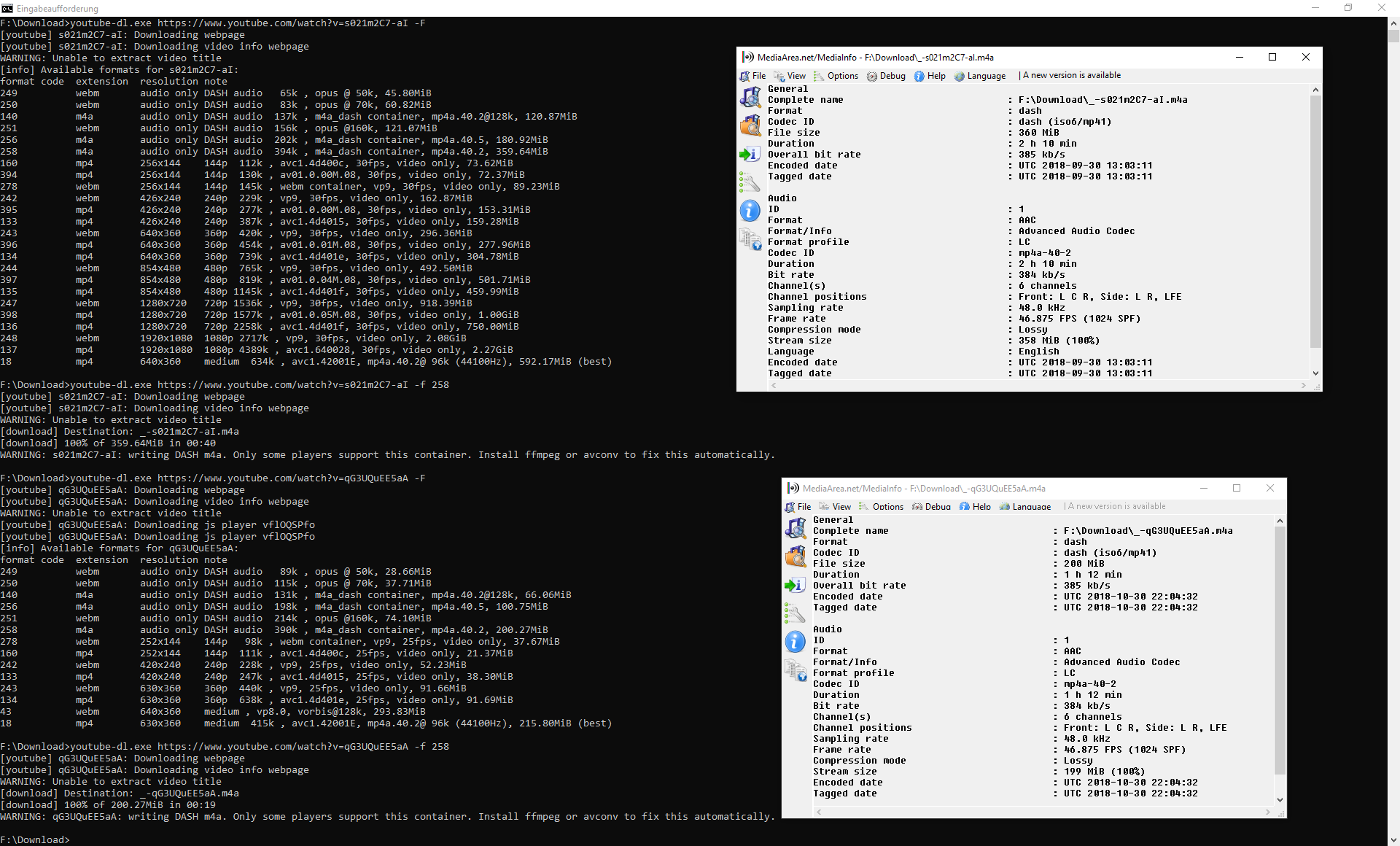Image resolution: width=1400 pixels, height=846 pixels.
Task: Click 'A new version is available' in upper window
Action: click(x=1071, y=75)
